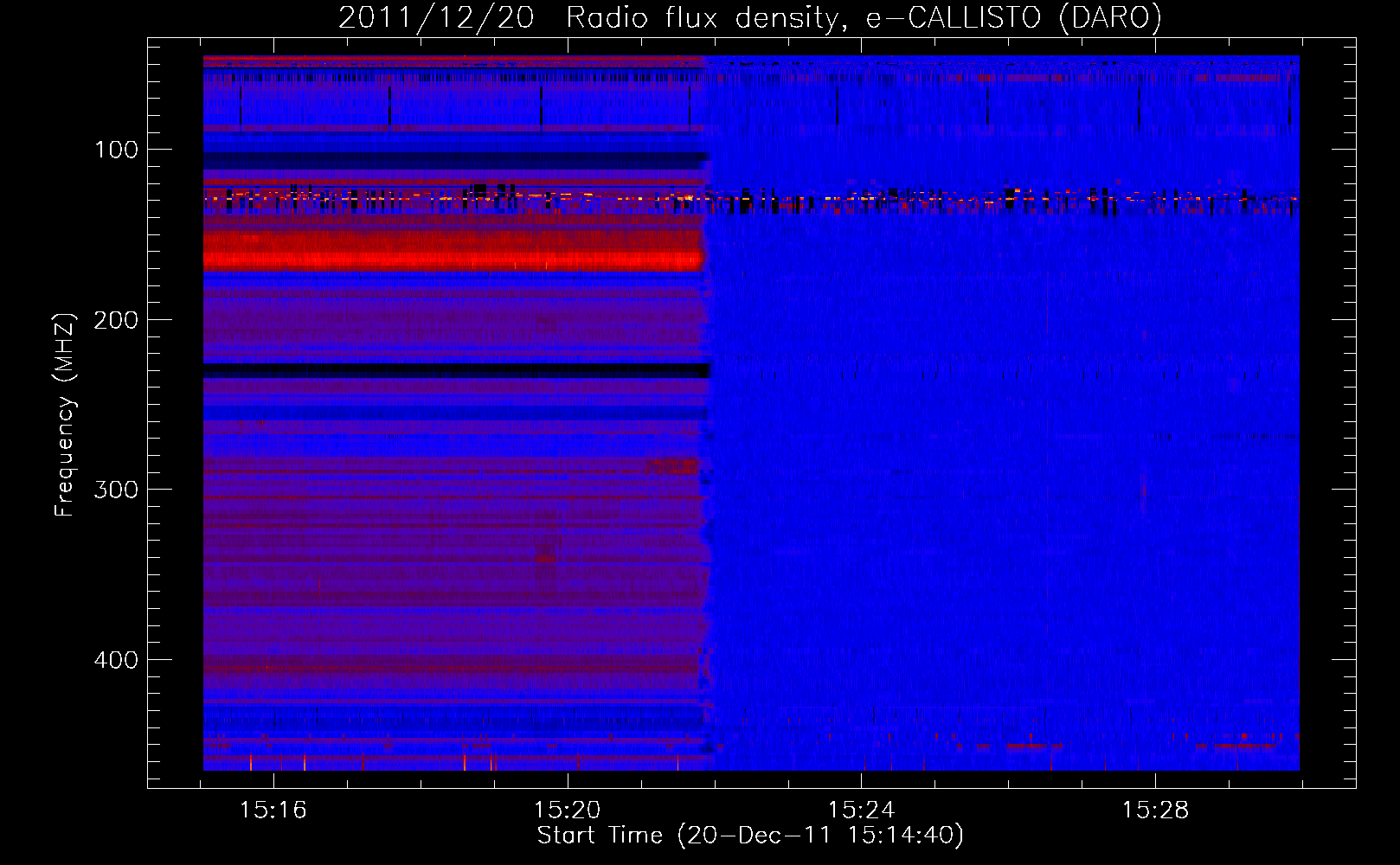Click the '200' frequency tick label

[x=116, y=320]
